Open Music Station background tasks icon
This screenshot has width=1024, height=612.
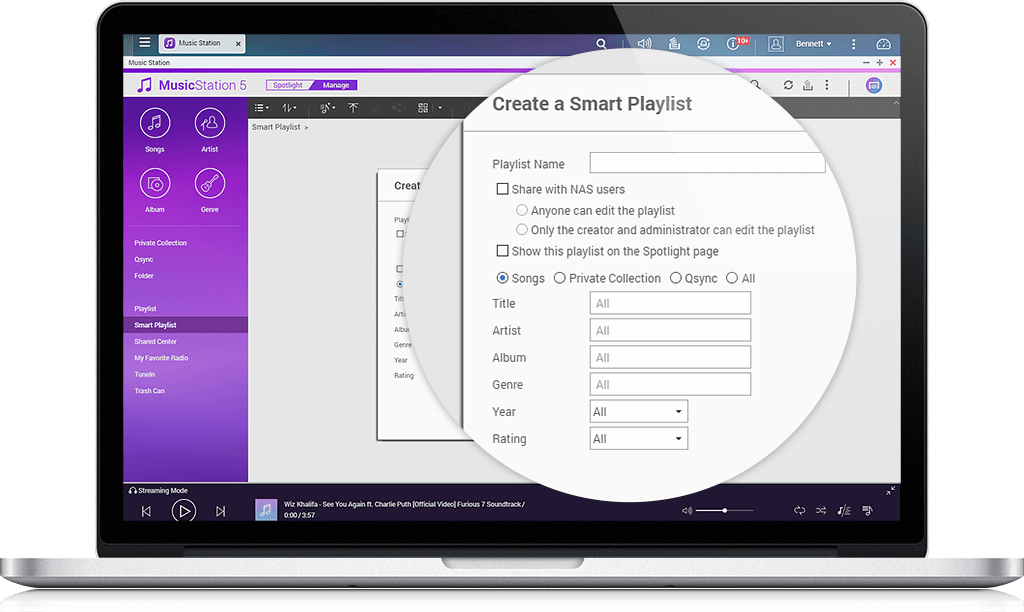tap(808, 85)
